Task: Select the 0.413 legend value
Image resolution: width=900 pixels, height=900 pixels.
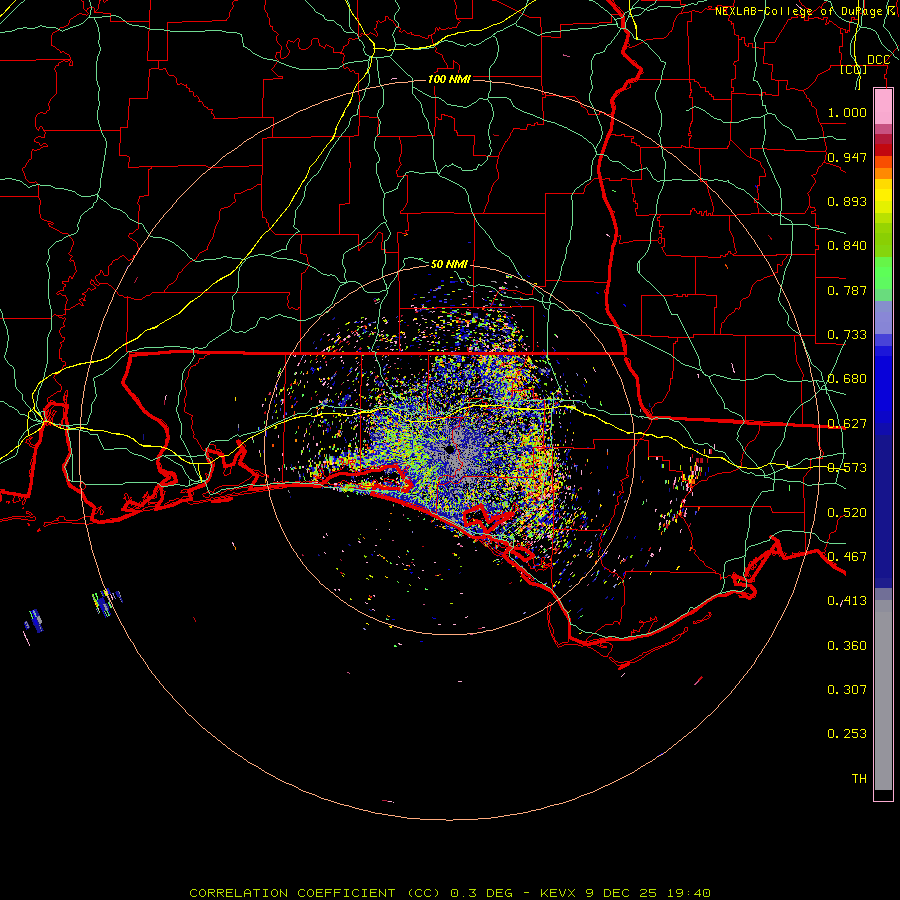Action: click(x=847, y=601)
